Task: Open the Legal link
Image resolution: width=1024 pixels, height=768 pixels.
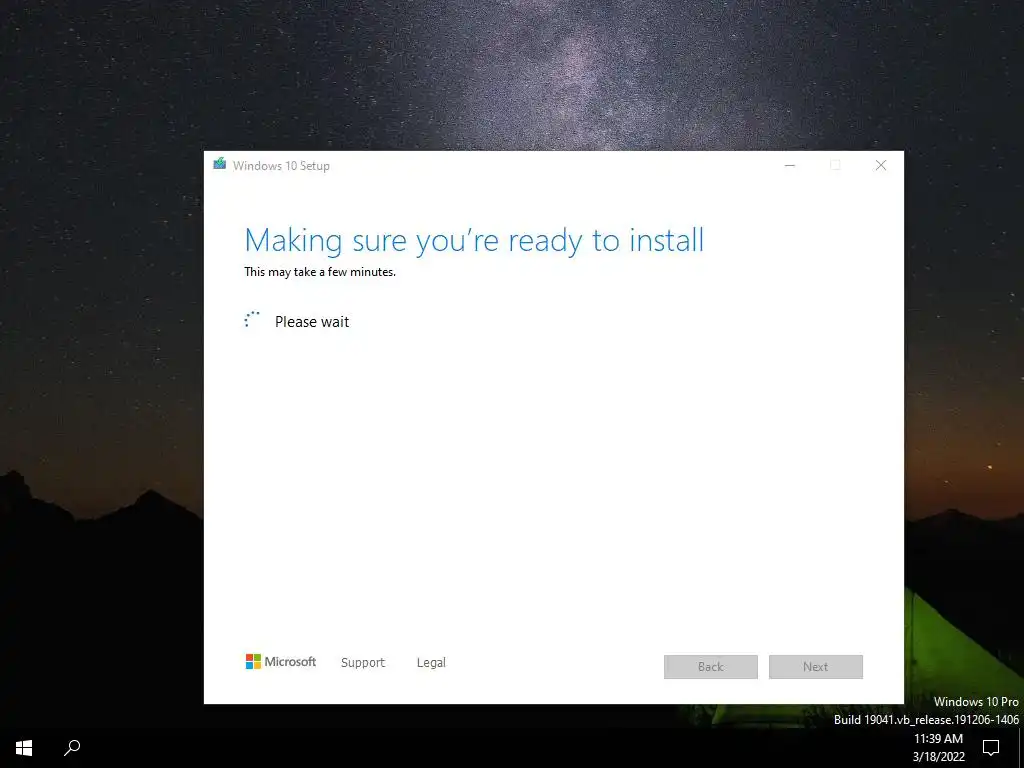Action: pos(431,663)
